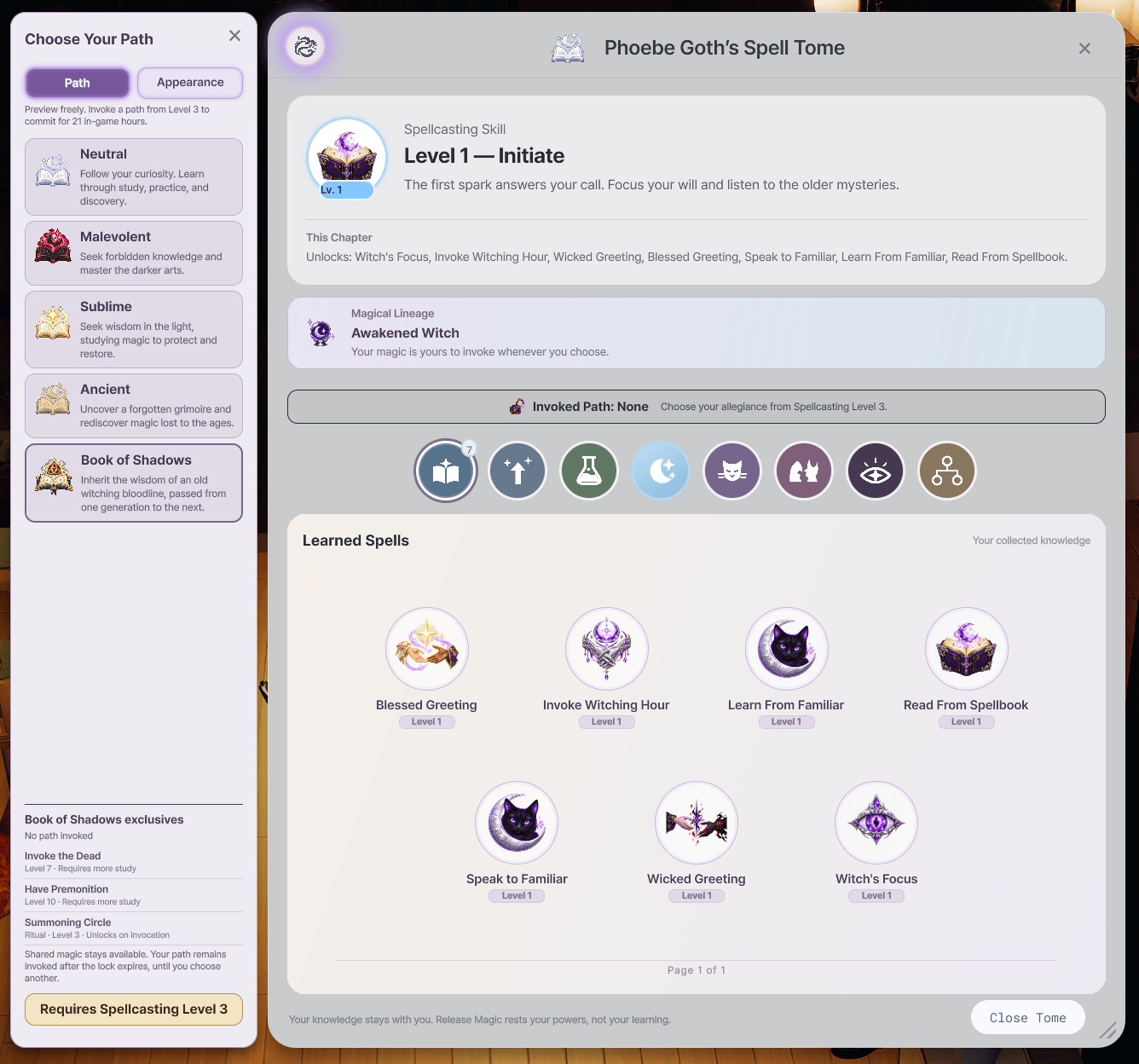The image size is (1139, 1064).
Task: Click the Invoked Path: None bar
Action: click(697, 407)
